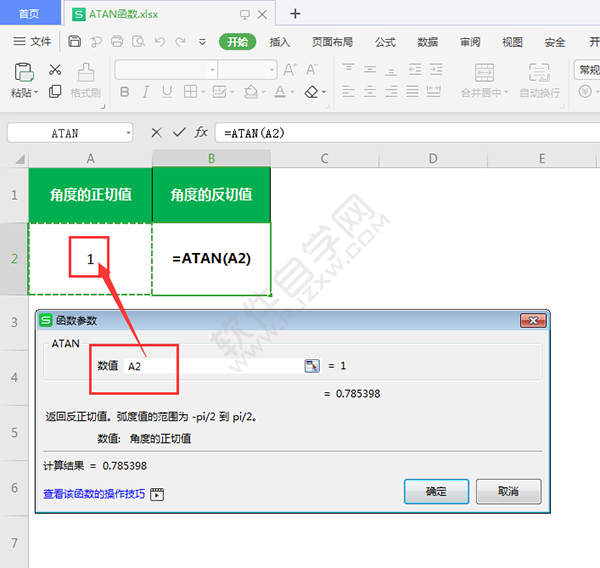The height and width of the screenshot is (568, 600).
Task: Click the Top Align icon
Action: click(348, 69)
